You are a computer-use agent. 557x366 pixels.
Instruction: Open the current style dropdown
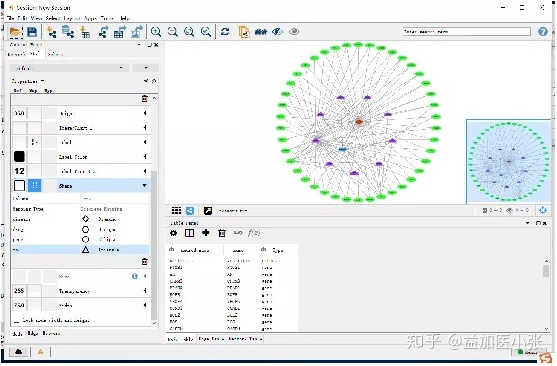pos(69,68)
